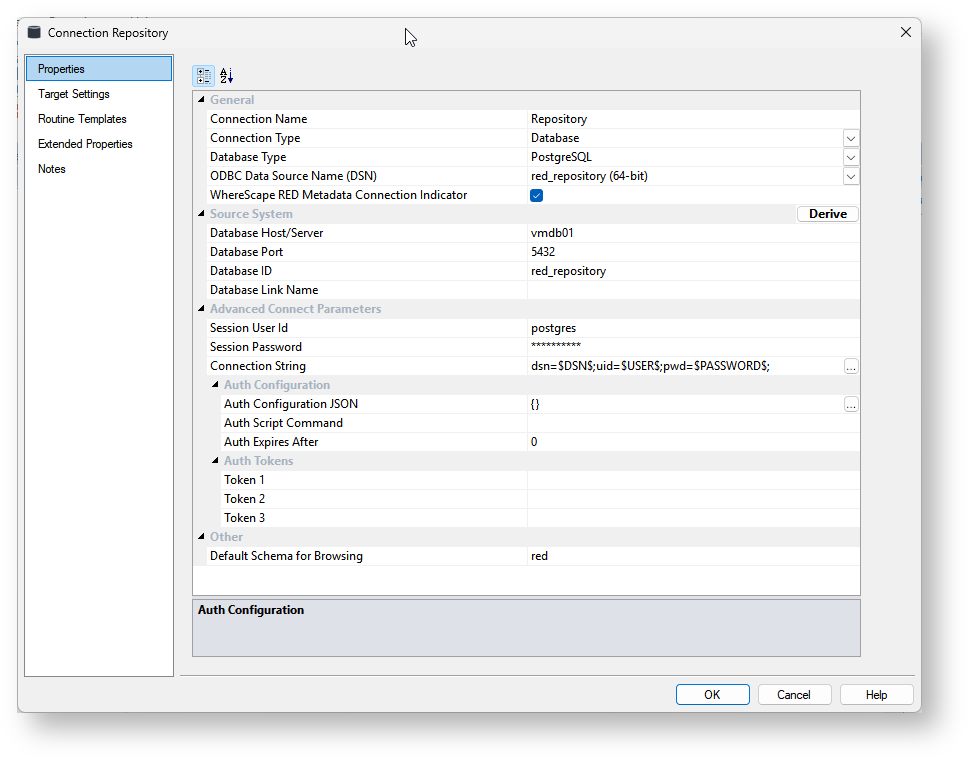Edit Session User Id value postgres
The image size is (970, 761).
(x=693, y=329)
